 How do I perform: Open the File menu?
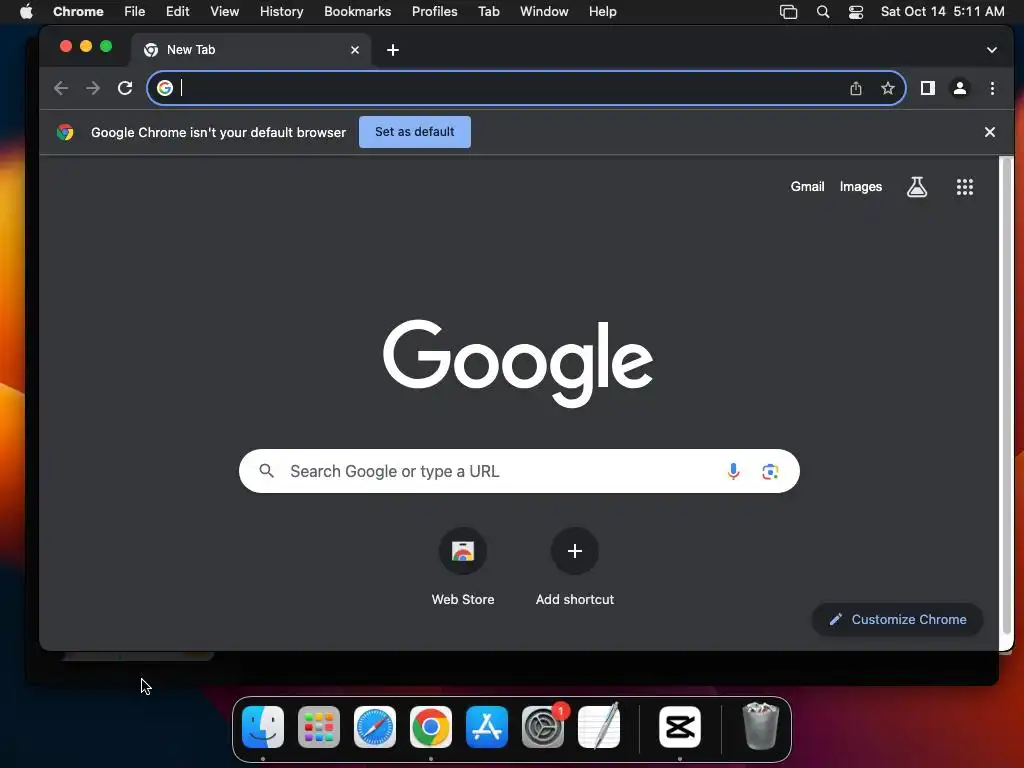(x=135, y=12)
